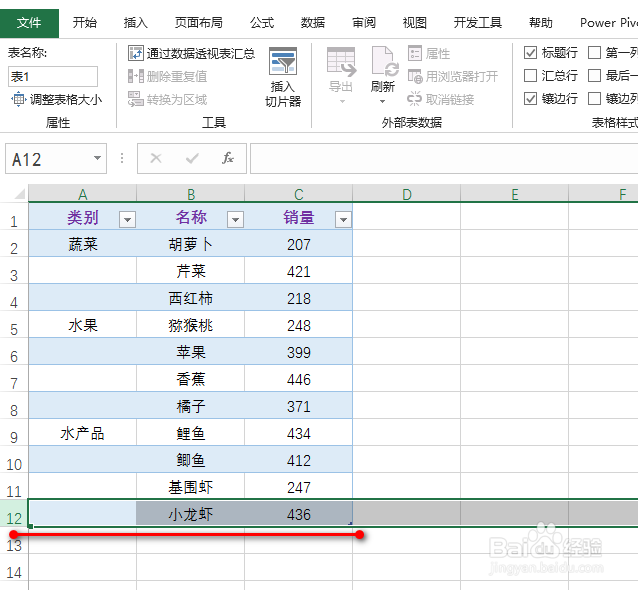Screen dimensions: 638x590
Task: Click the Resize Table (调整表格大小) icon
Action: tap(18, 99)
